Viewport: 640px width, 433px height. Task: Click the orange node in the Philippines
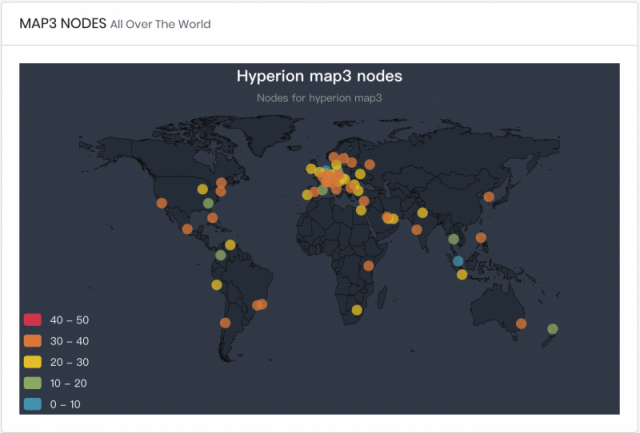[x=481, y=237]
